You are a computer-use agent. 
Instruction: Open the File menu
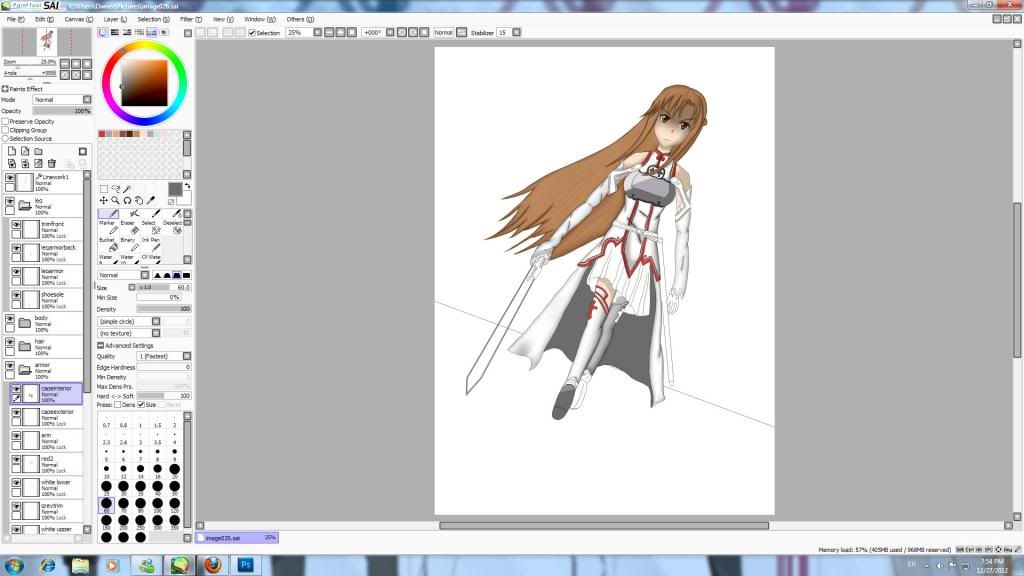click(x=15, y=20)
